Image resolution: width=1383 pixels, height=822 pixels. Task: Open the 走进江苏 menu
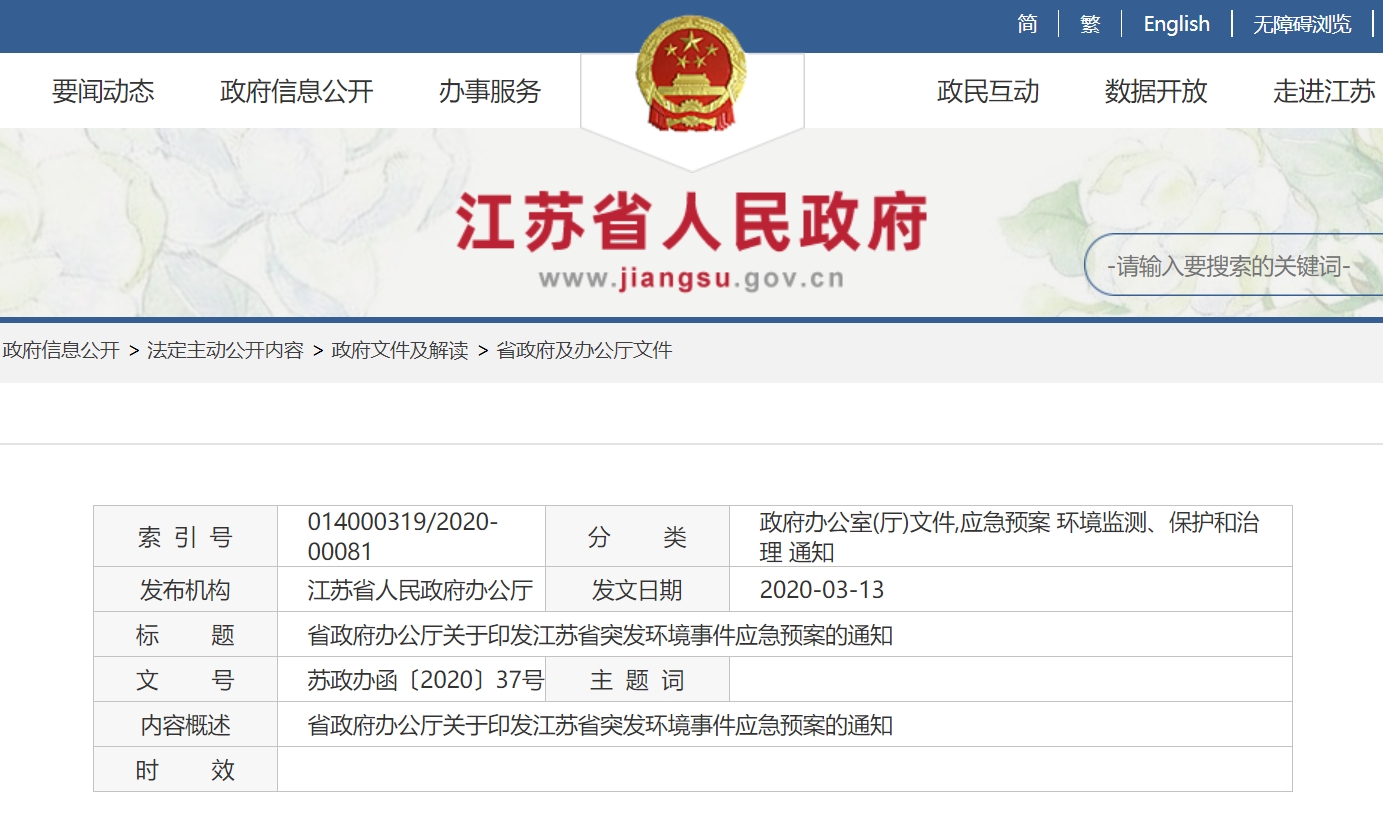pyautogui.click(x=1324, y=91)
